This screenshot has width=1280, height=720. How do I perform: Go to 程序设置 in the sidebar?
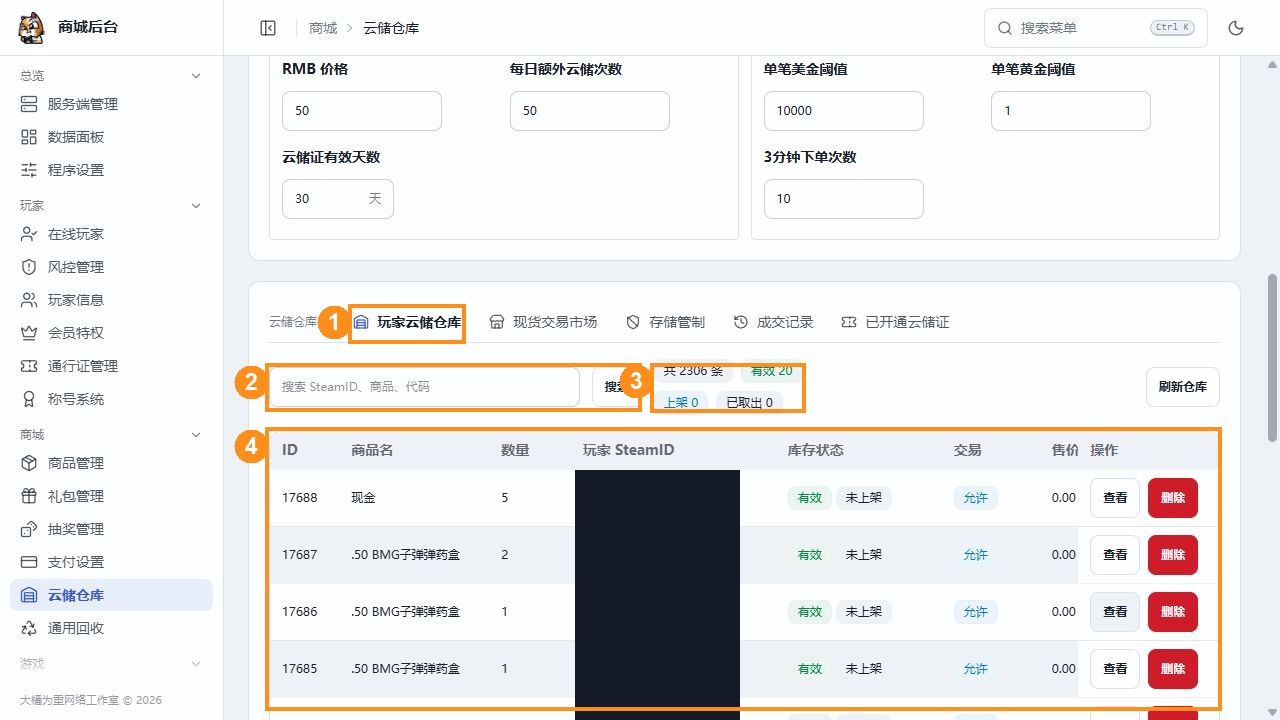[x=111, y=170]
